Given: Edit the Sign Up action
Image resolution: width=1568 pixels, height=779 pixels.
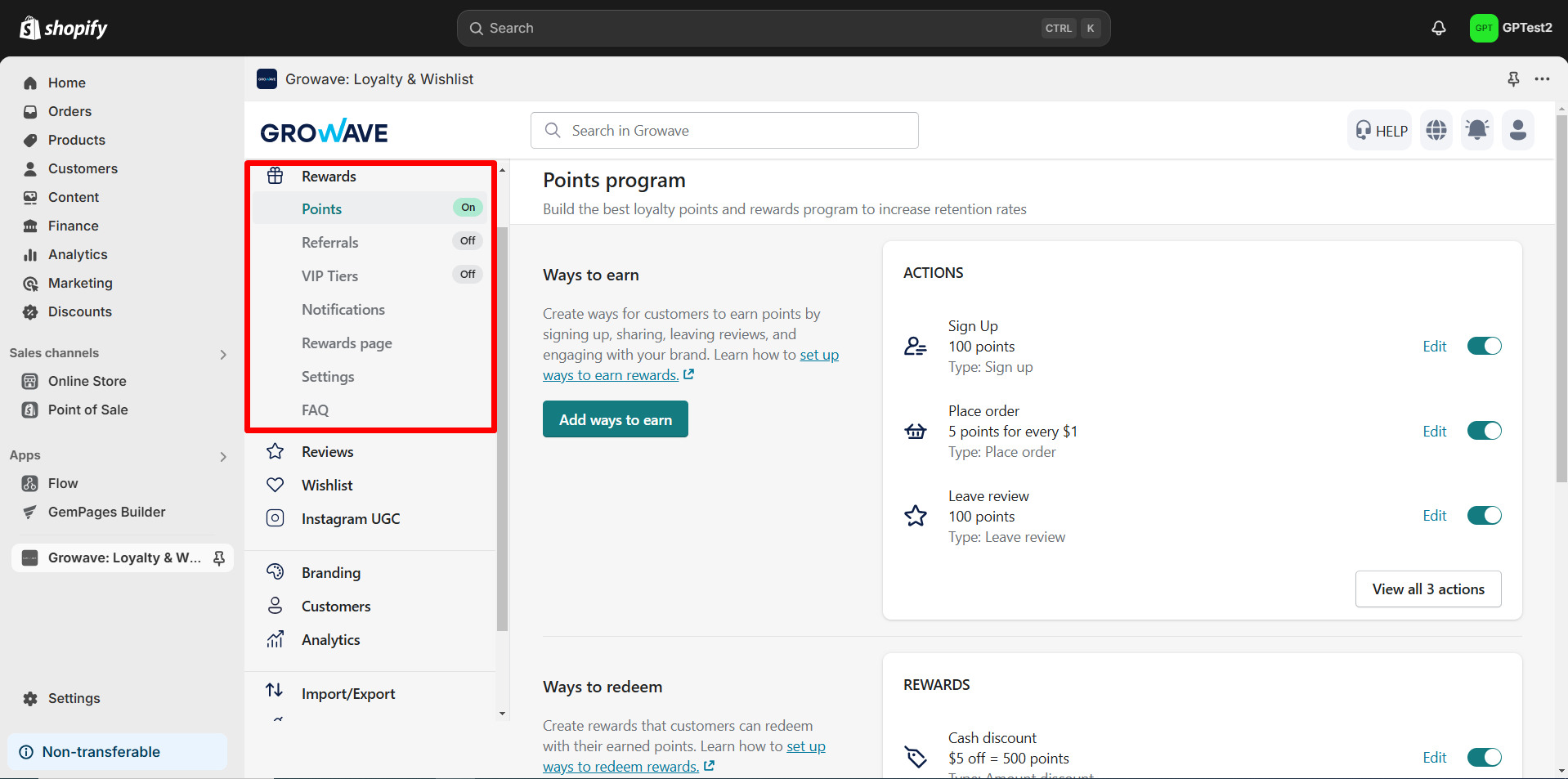Looking at the screenshot, I should tap(1435, 347).
